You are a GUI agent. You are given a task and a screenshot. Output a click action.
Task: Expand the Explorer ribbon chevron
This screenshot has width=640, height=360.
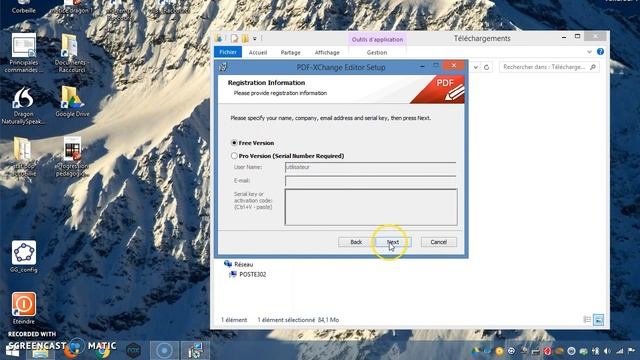pos(589,52)
